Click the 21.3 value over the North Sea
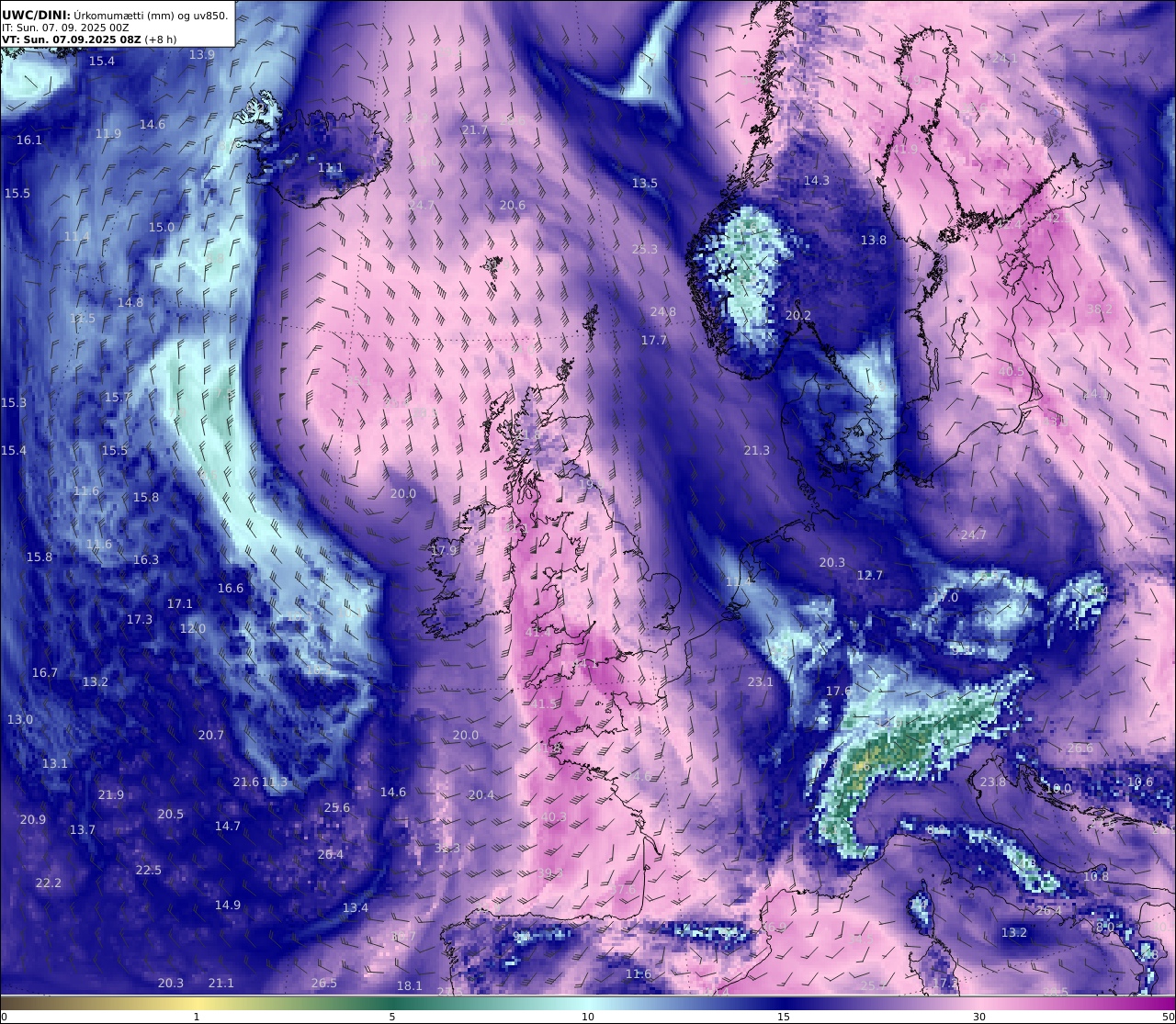1176x1024 pixels. [x=757, y=450]
